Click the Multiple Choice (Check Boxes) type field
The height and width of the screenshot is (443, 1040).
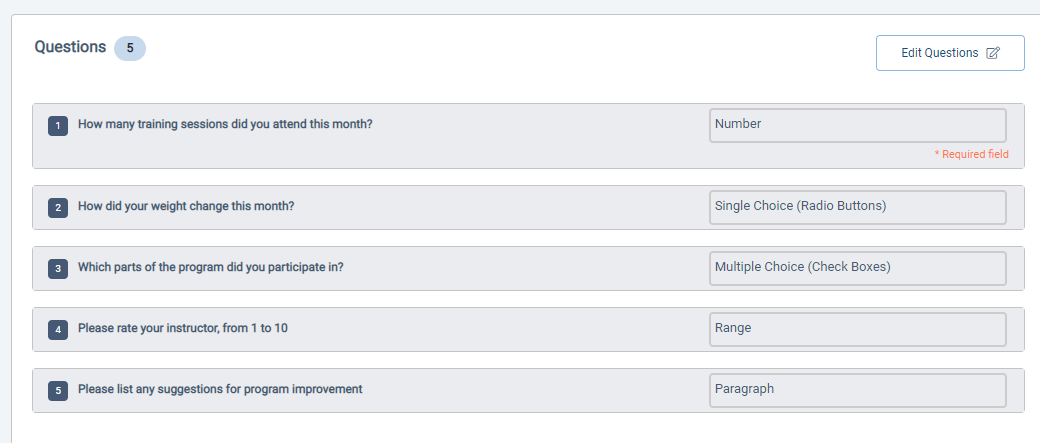pyautogui.click(x=857, y=268)
